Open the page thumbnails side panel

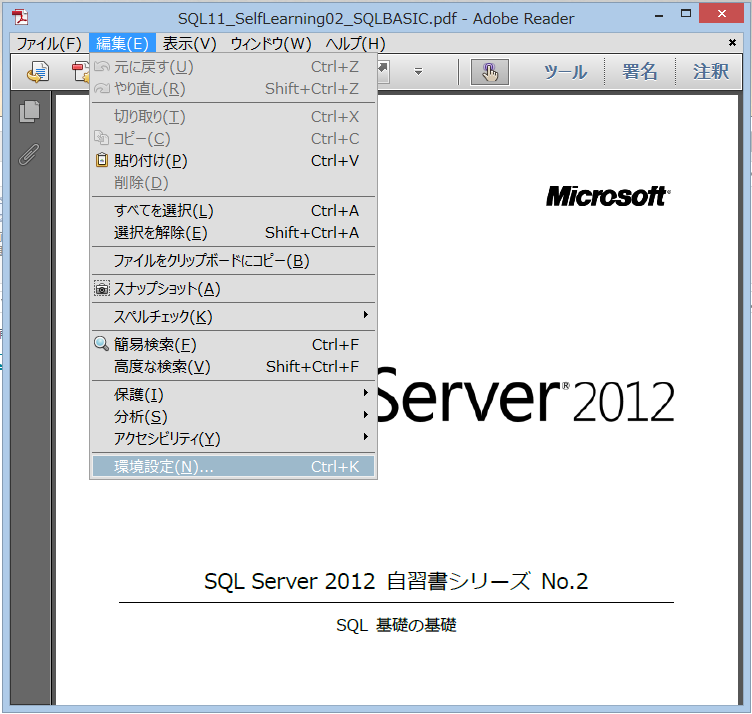tap(30, 112)
